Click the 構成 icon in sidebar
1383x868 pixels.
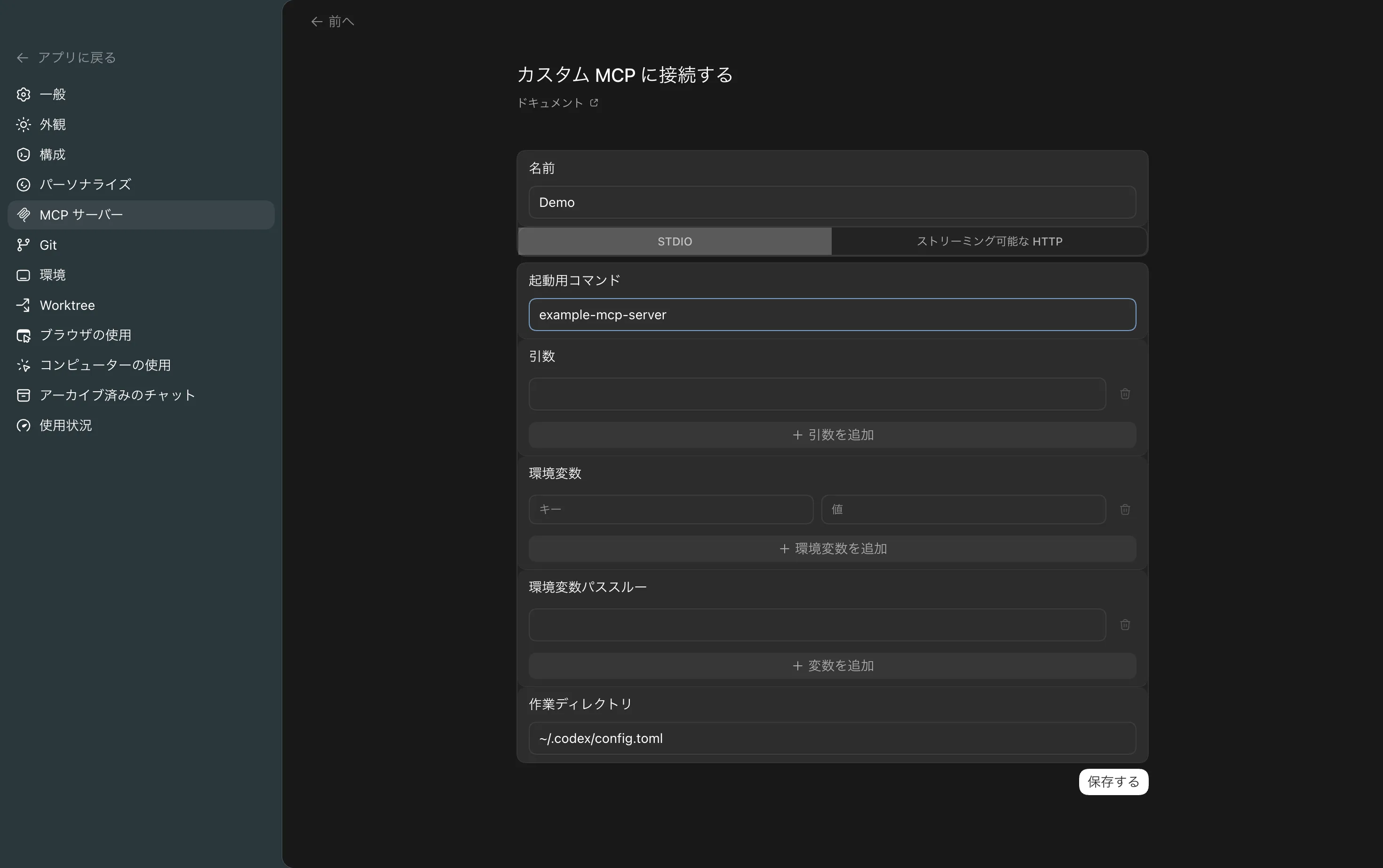point(24,154)
